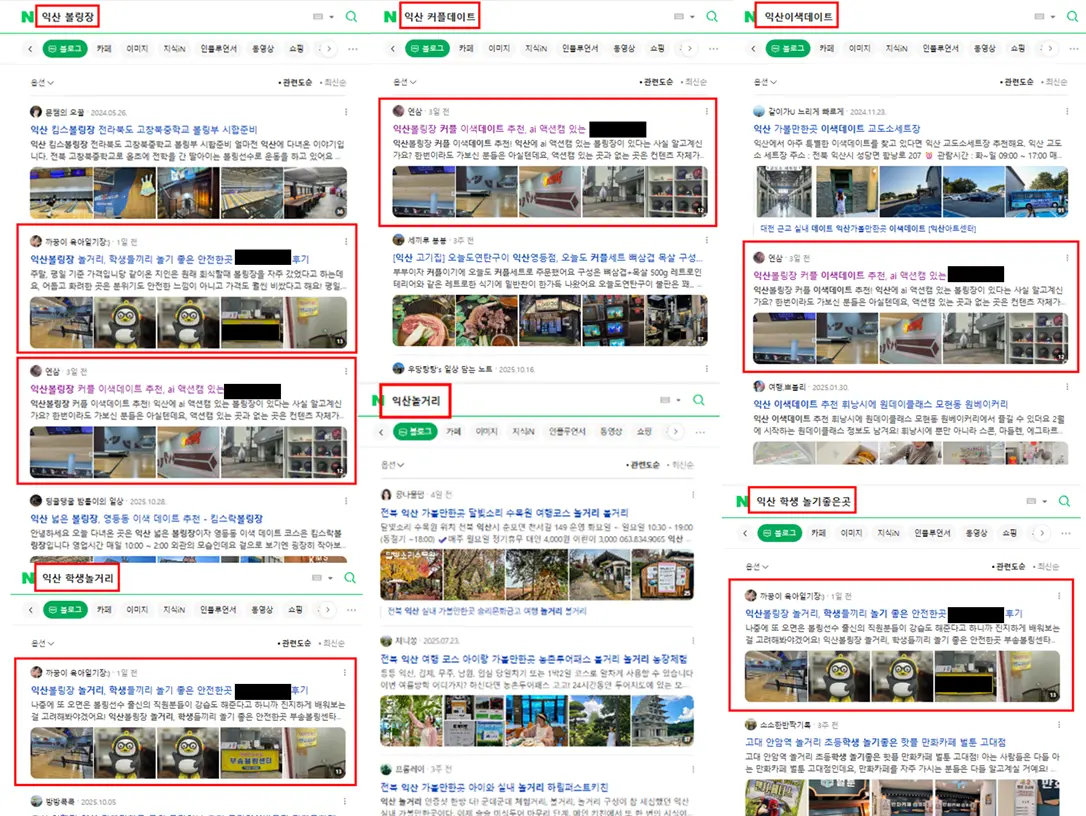Expand the 옵션 dropdown in the 익산 볼링장 panel
This screenshot has height=816, width=1086.
(x=42, y=82)
